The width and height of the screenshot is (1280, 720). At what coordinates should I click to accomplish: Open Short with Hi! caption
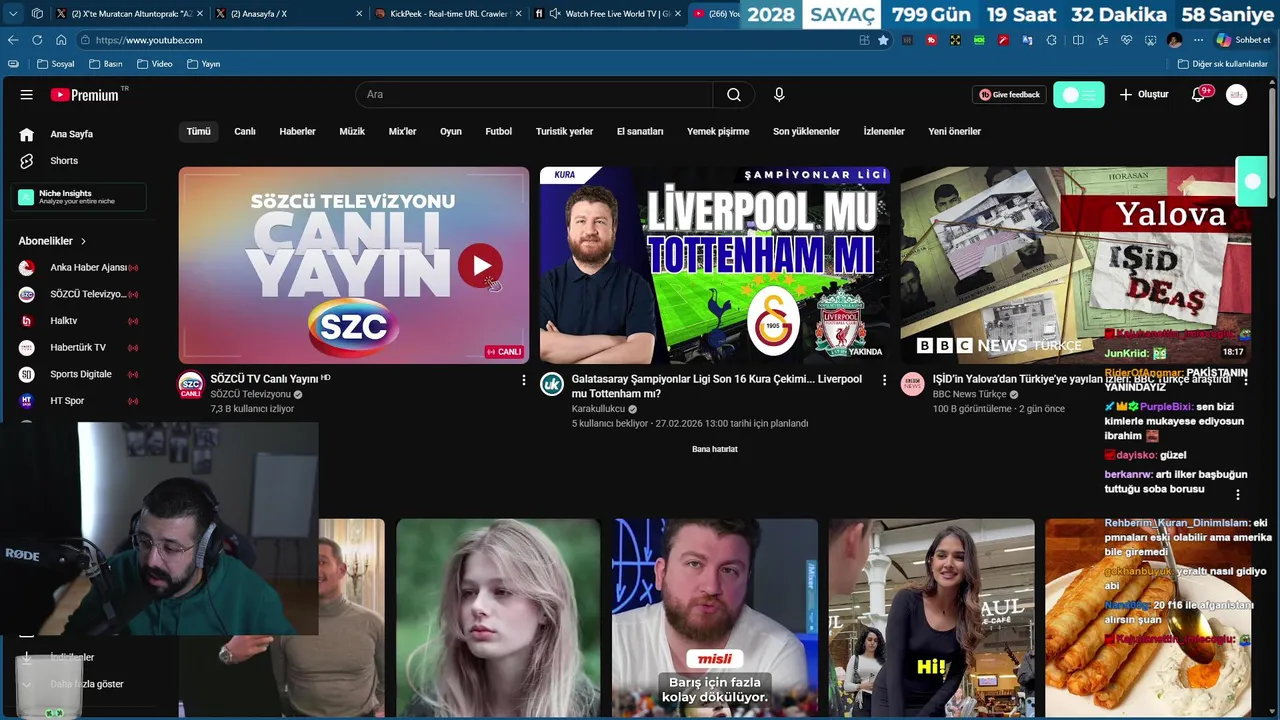pyautogui.click(x=931, y=618)
